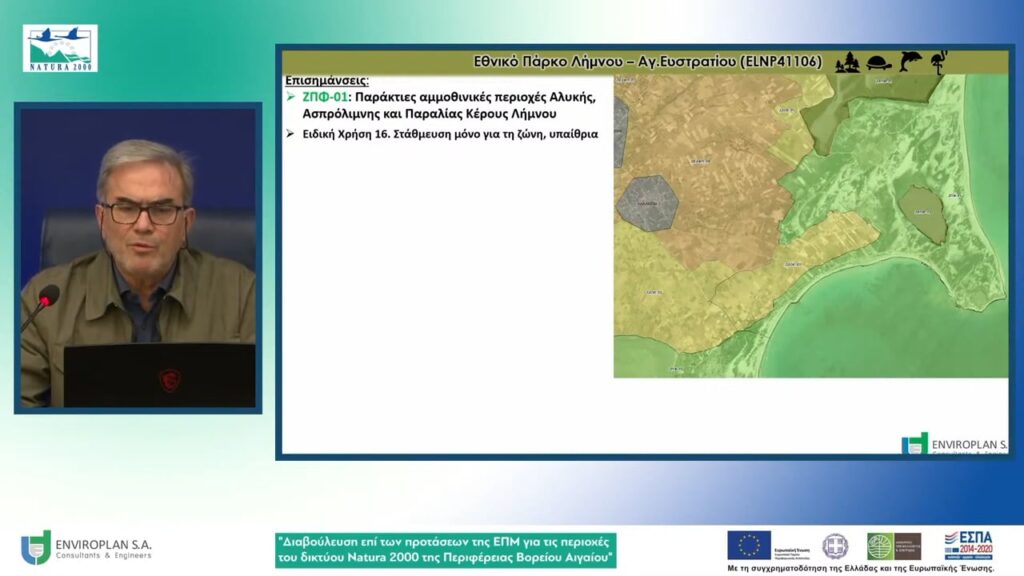Click the grey hexagonal settlement area on map
The image size is (1024, 576).
click(x=648, y=203)
